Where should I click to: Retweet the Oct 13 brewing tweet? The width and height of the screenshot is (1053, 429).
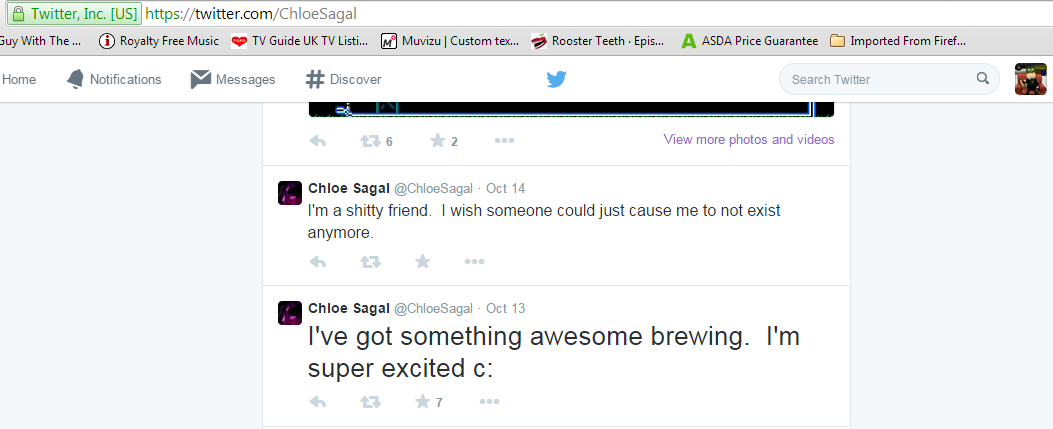click(371, 402)
